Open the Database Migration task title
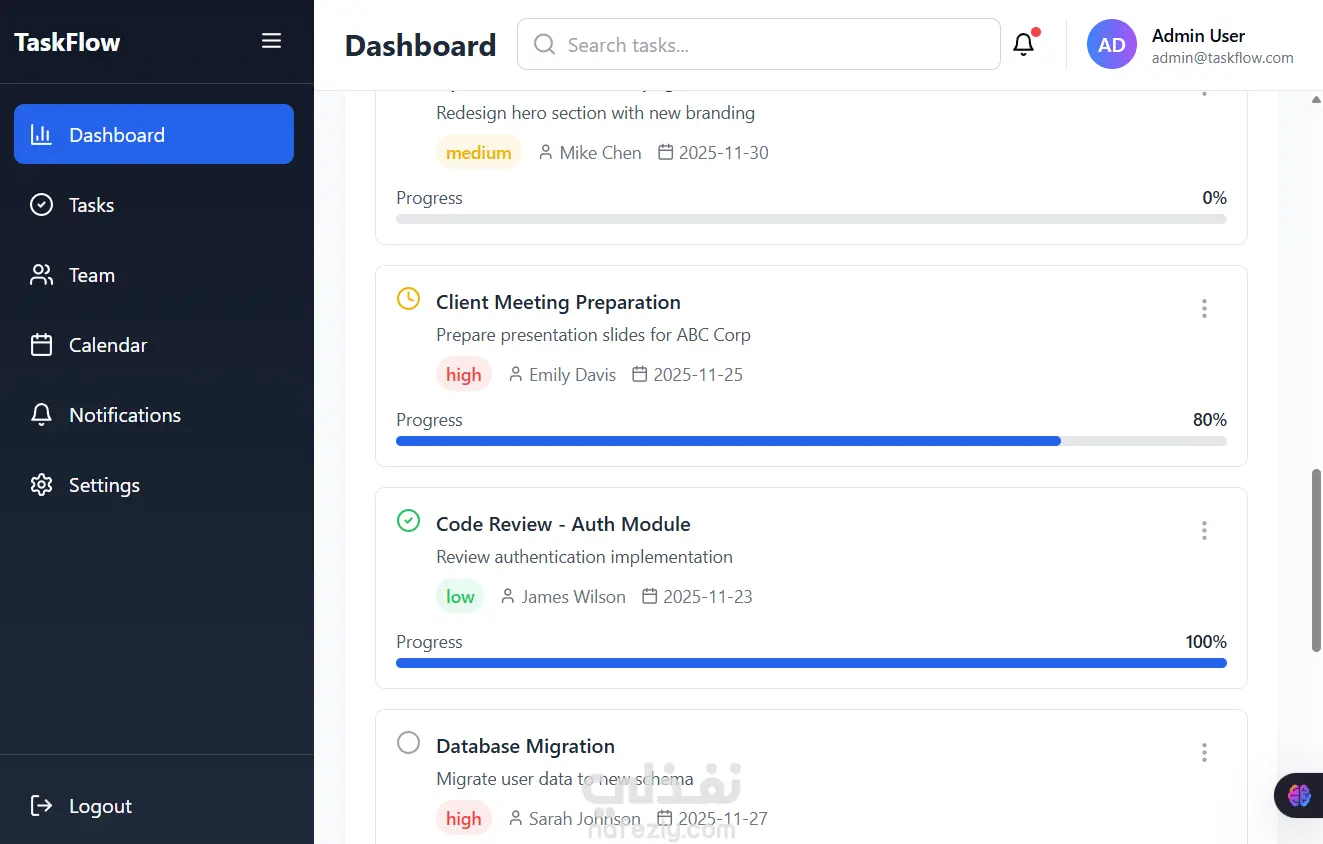This screenshot has height=844, width=1323. (x=525, y=746)
